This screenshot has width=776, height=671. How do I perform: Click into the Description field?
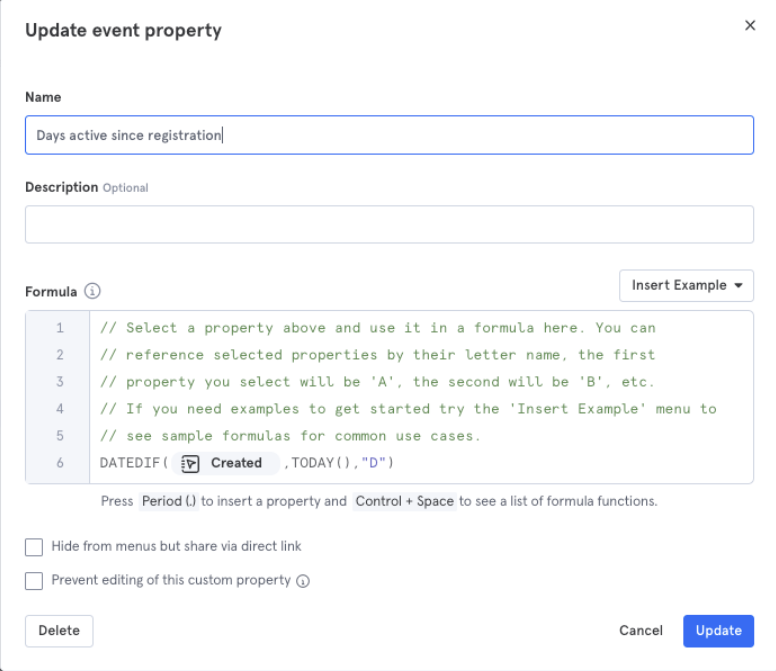click(389, 224)
